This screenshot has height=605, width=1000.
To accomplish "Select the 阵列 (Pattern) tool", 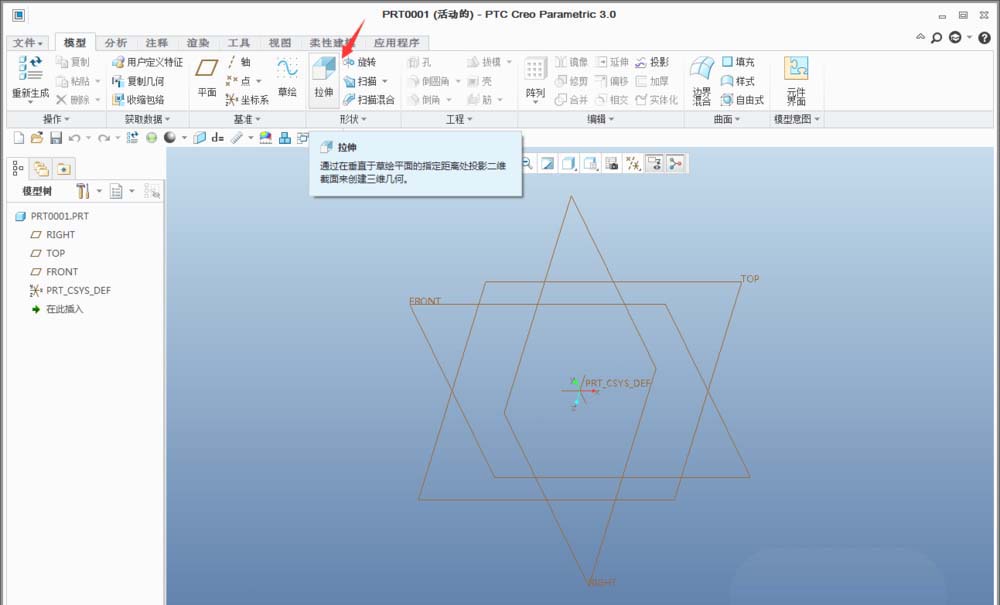I will [535, 78].
